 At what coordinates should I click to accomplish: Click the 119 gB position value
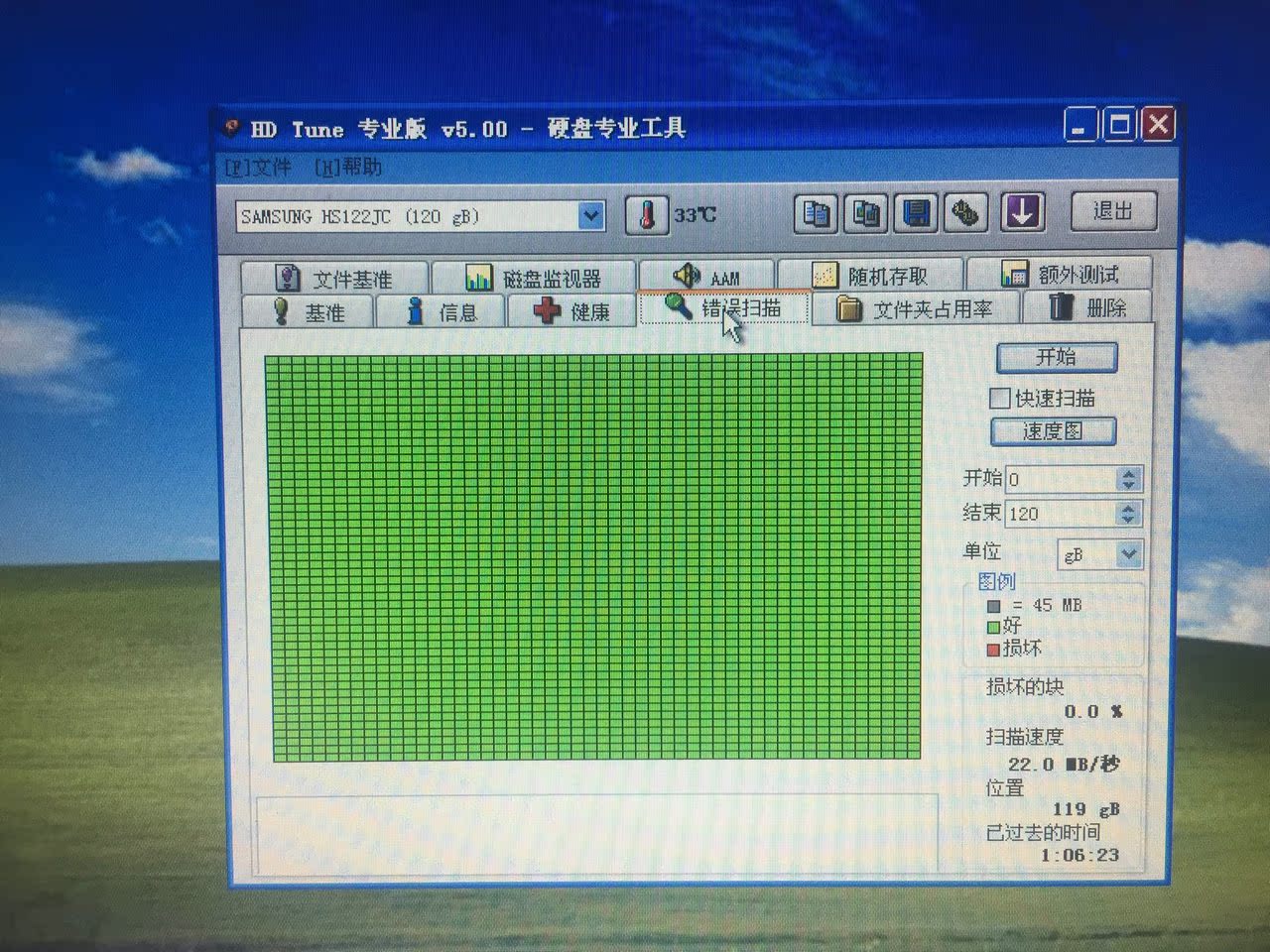coord(1085,809)
